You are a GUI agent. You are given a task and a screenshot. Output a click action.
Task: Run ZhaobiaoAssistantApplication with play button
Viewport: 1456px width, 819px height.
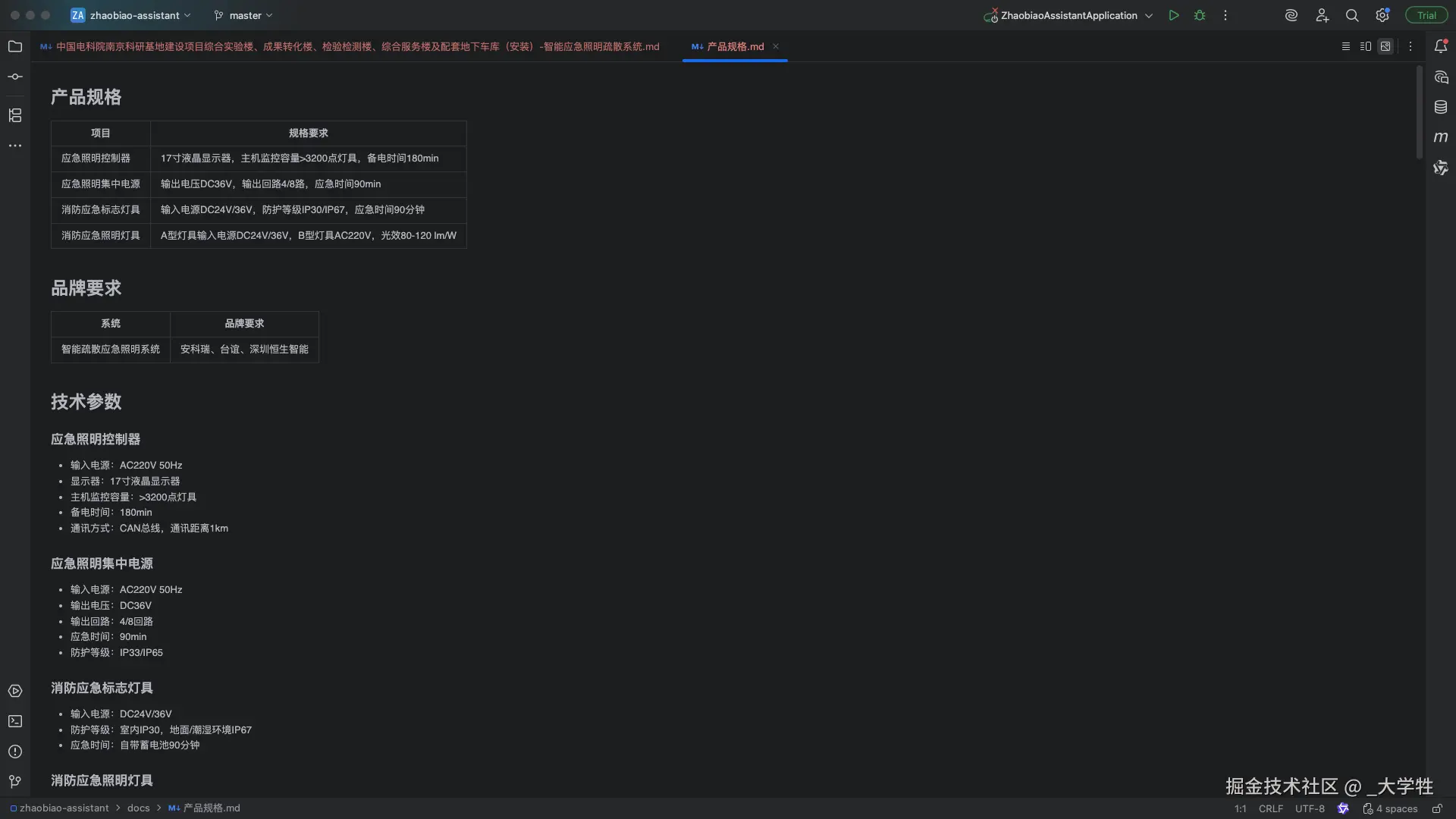point(1174,15)
